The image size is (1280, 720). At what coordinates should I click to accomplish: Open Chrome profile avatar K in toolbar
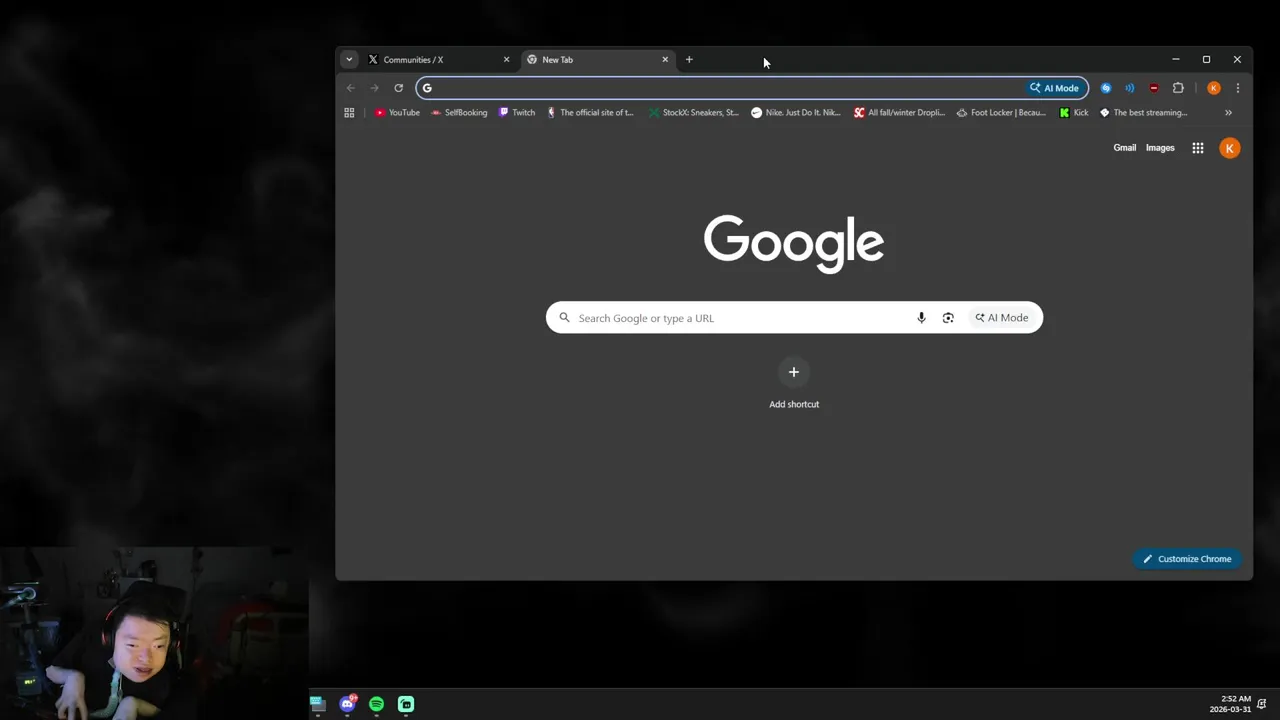click(1214, 88)
